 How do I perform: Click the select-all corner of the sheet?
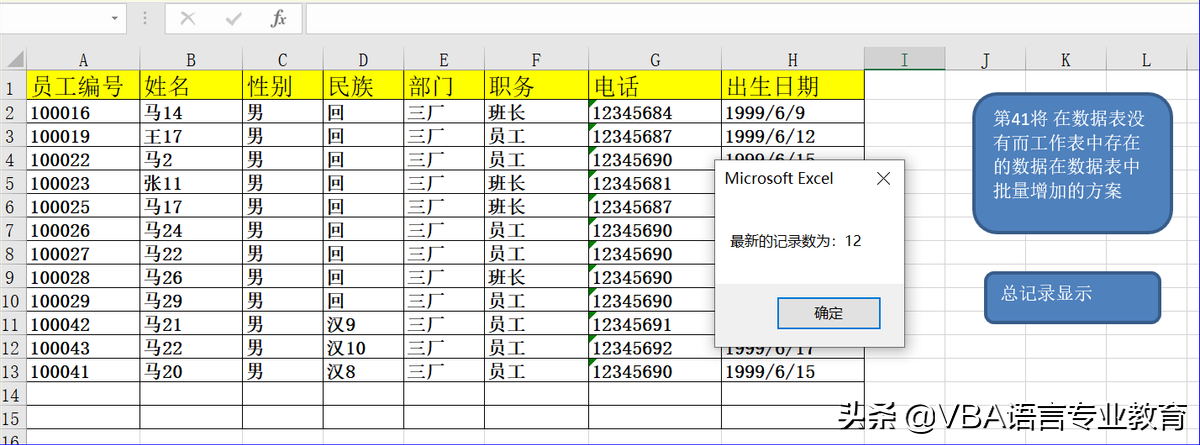13,60
